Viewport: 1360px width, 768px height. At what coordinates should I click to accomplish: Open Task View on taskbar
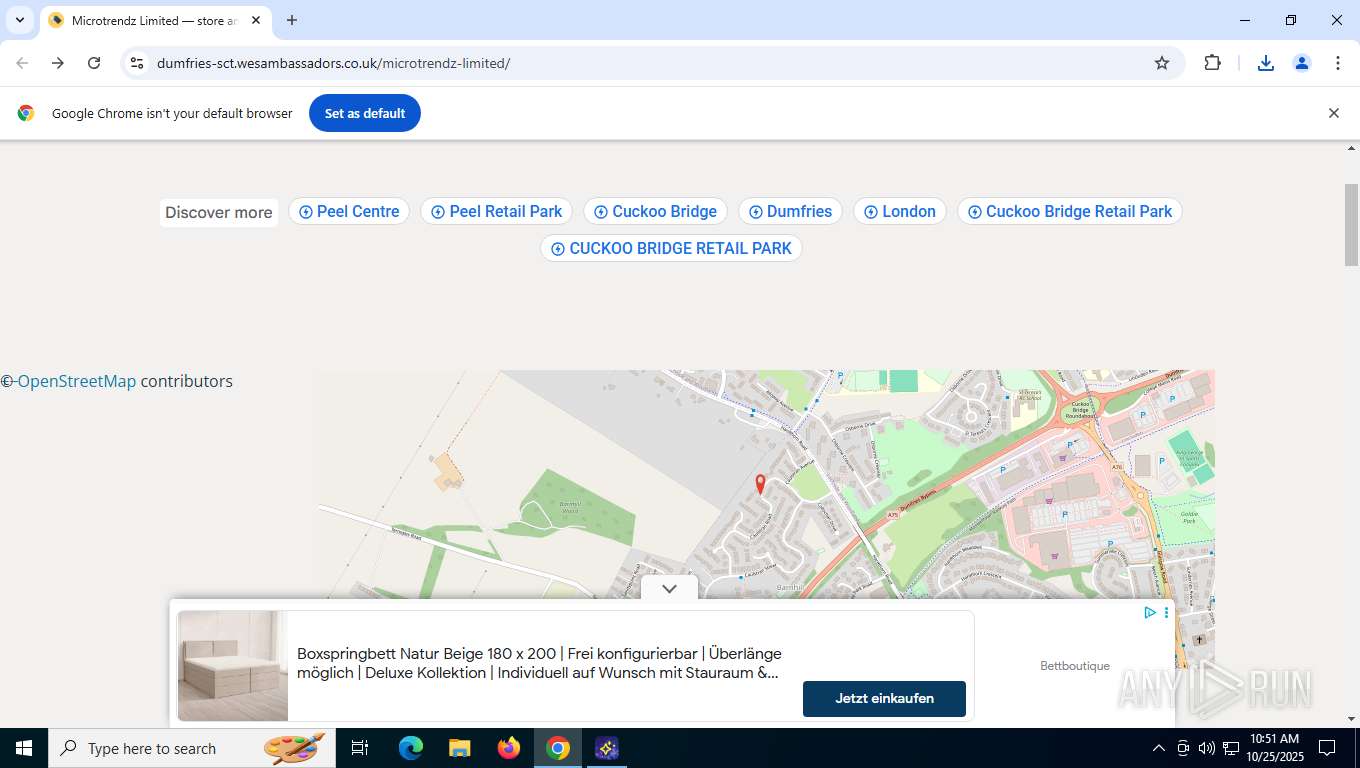[x=360, y=748]
